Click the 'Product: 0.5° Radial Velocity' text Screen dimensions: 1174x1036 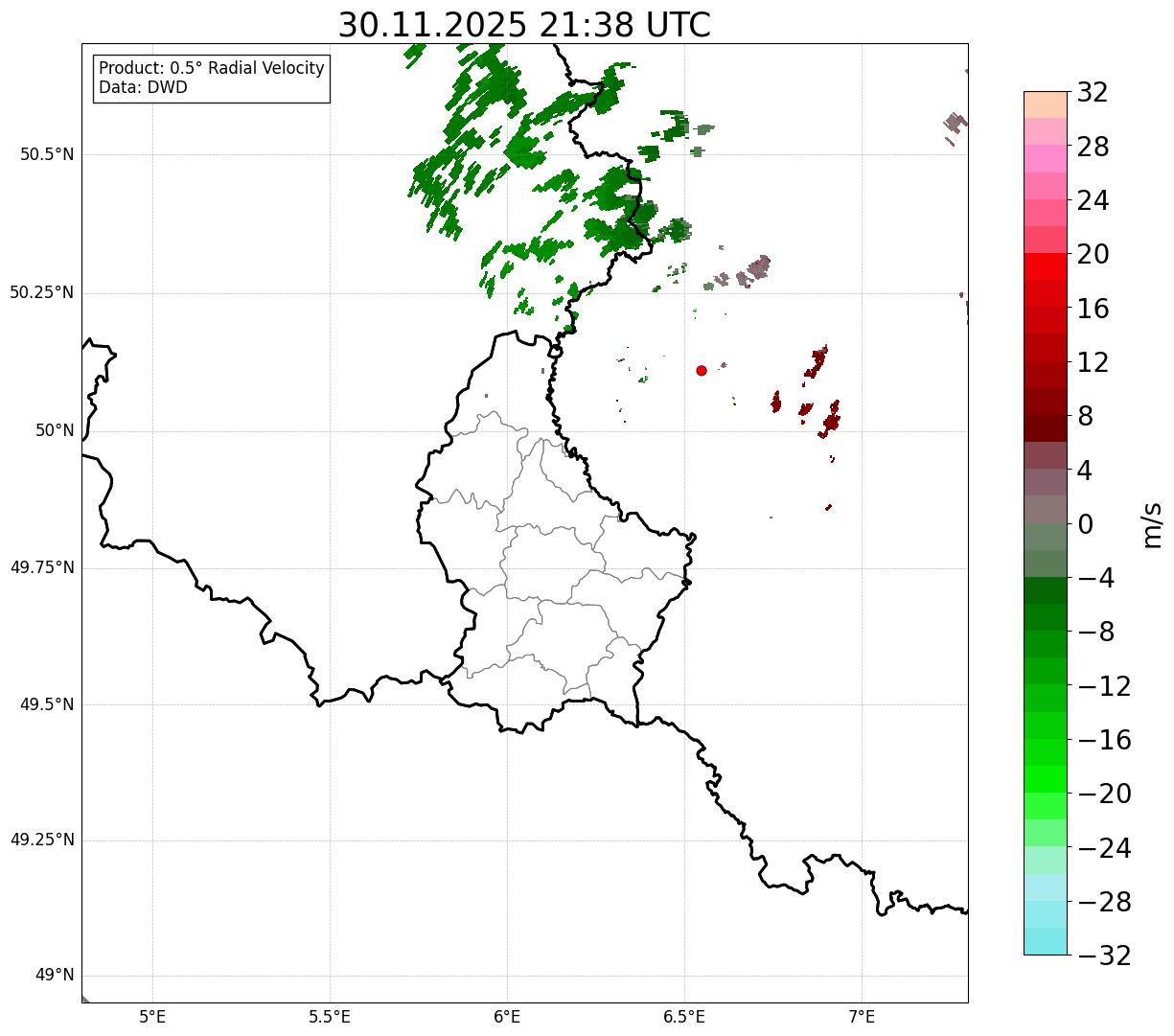(212, 69)
